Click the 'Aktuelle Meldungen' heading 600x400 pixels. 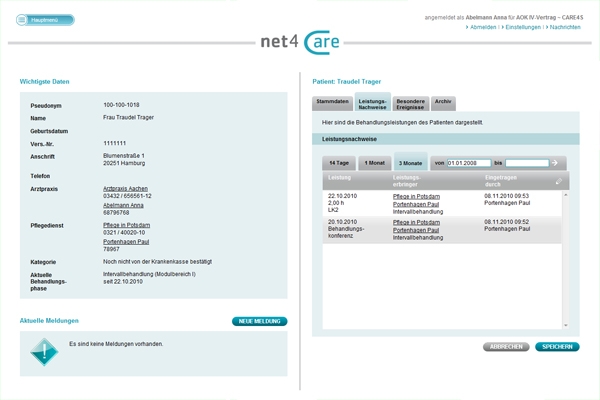pos(49,321)
